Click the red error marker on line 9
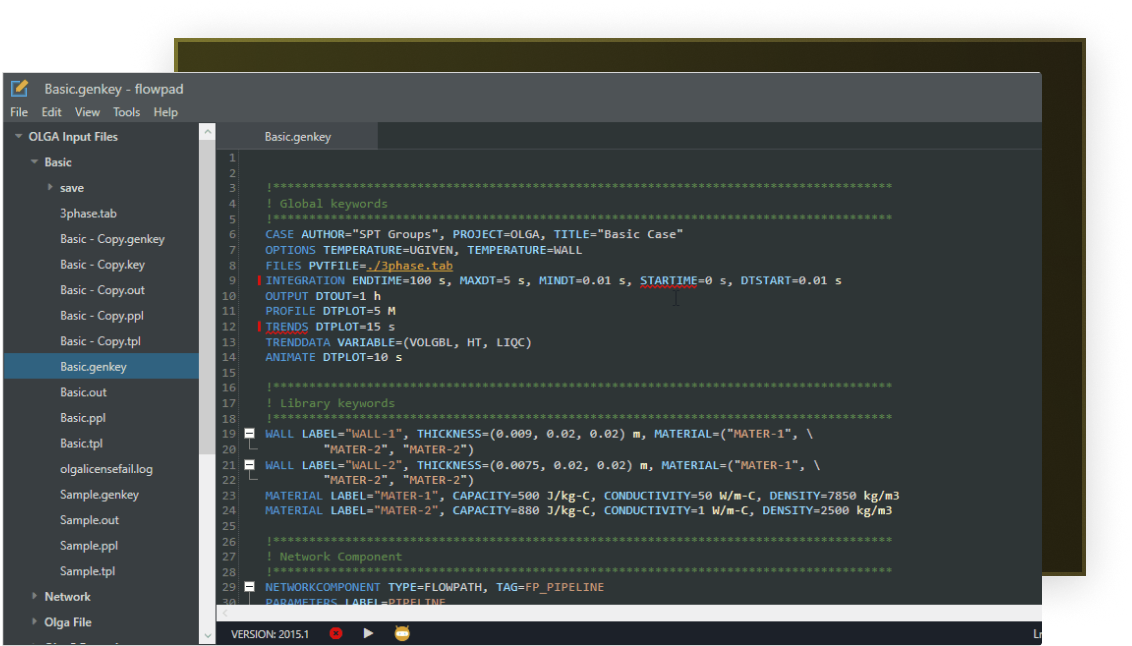The width and height of the screenshot is (1132, 646). point(259,281)
